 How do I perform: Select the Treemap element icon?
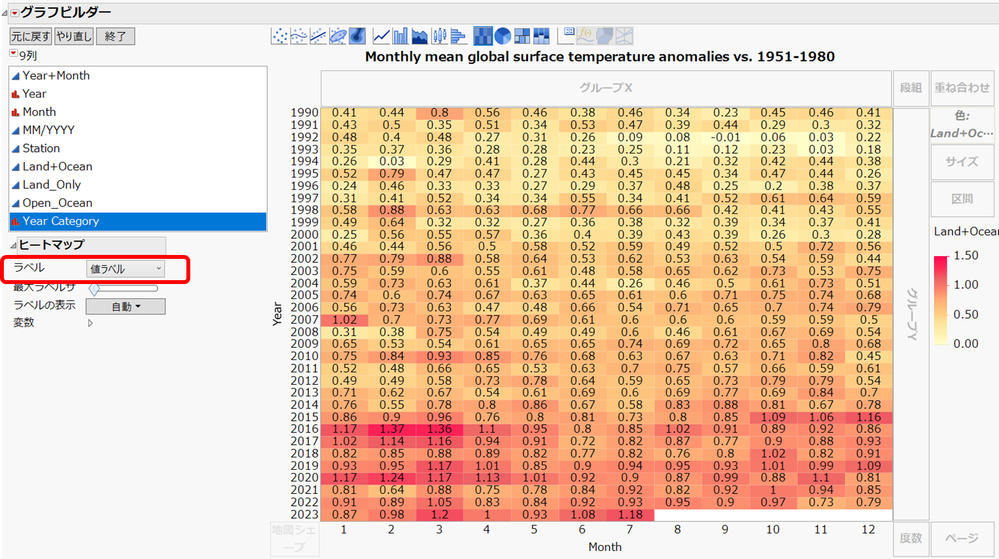click(x=522, y=36)
